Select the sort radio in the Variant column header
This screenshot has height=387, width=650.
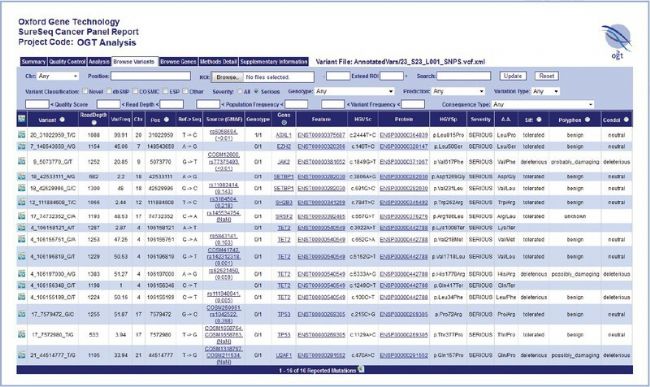[62, 119]
